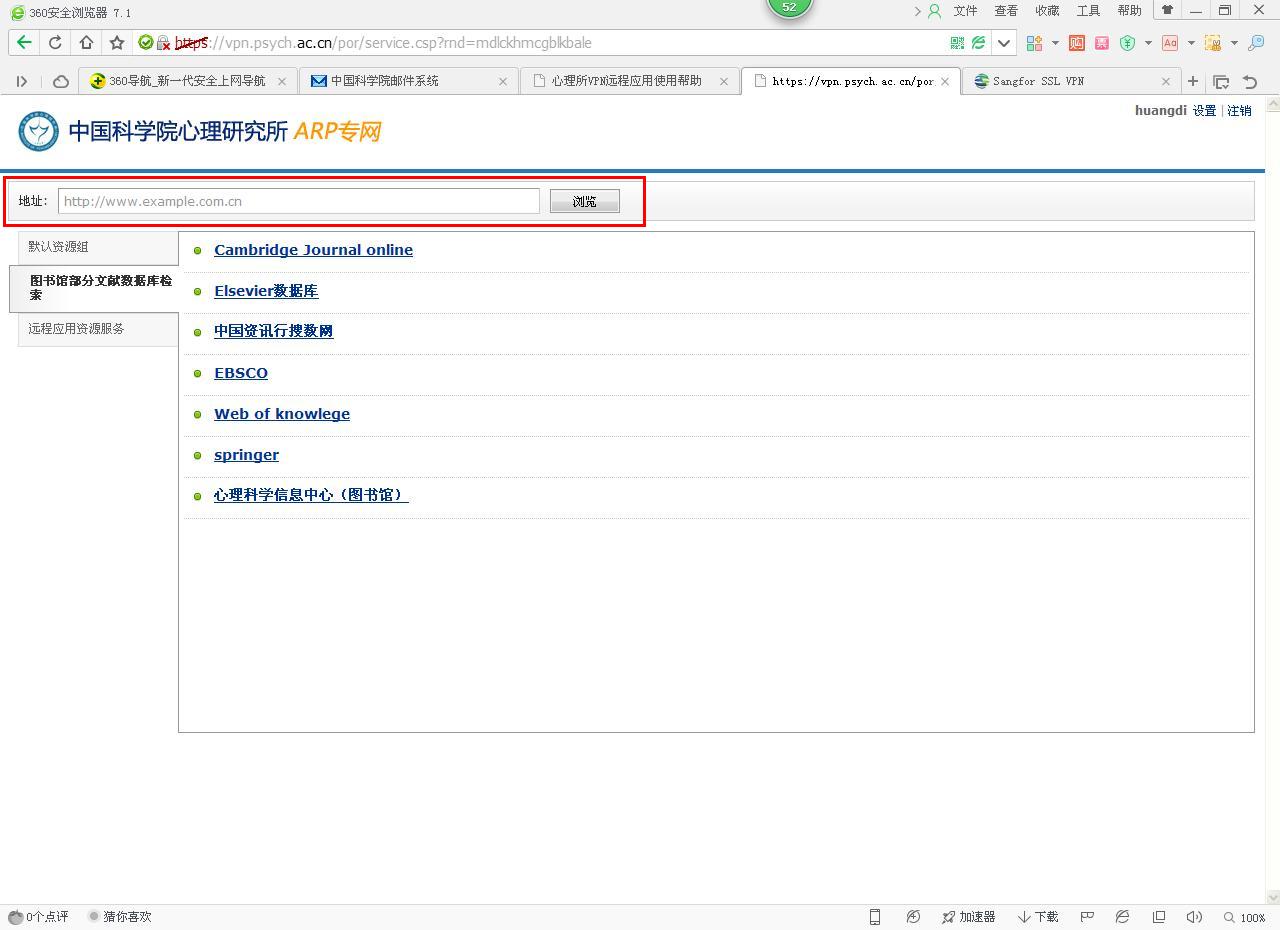Focus the 地址 URL input field

(x=299, y=201)
